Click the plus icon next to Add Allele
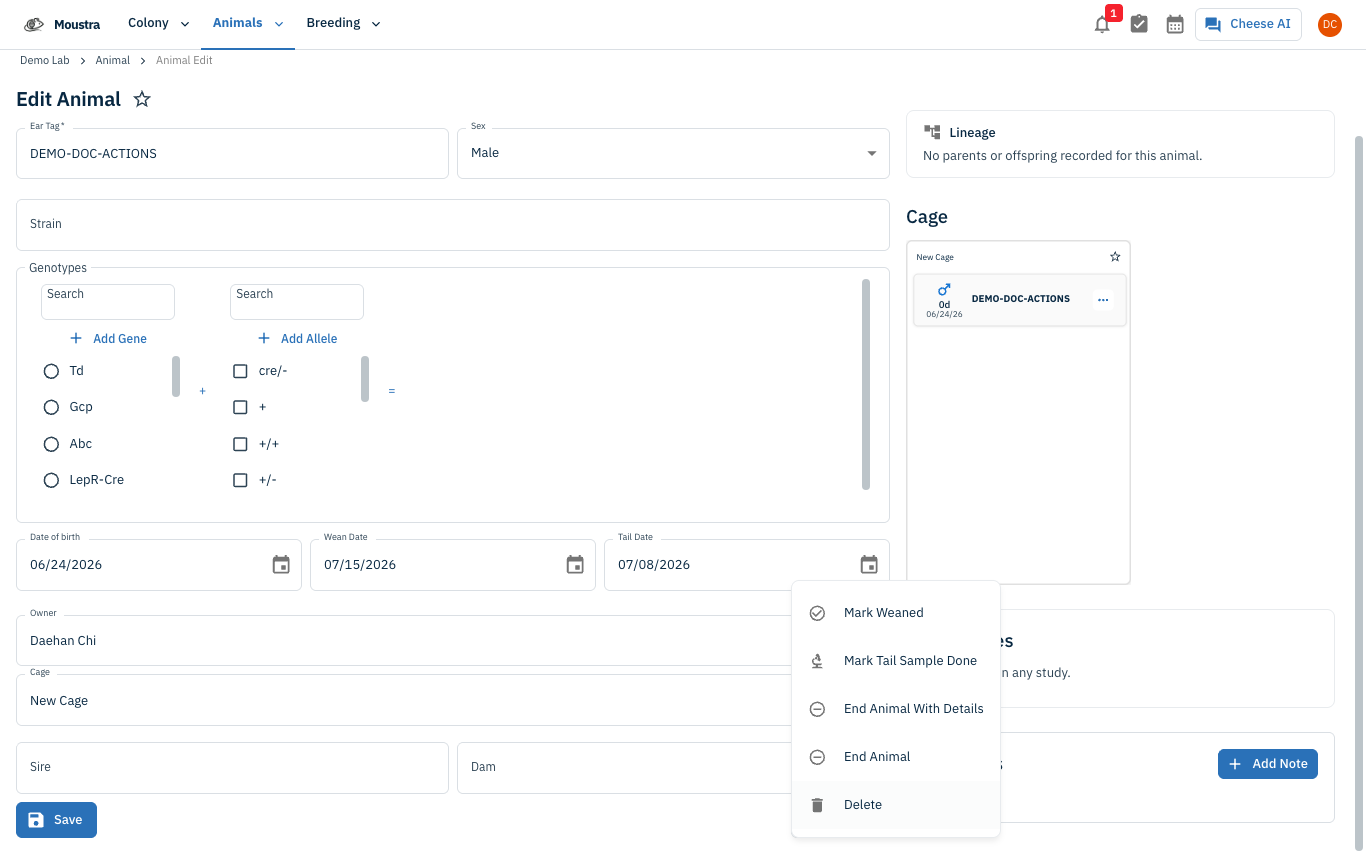This screenshot has height=854, width=1366. pyautogui.click(x=264, y=338)
